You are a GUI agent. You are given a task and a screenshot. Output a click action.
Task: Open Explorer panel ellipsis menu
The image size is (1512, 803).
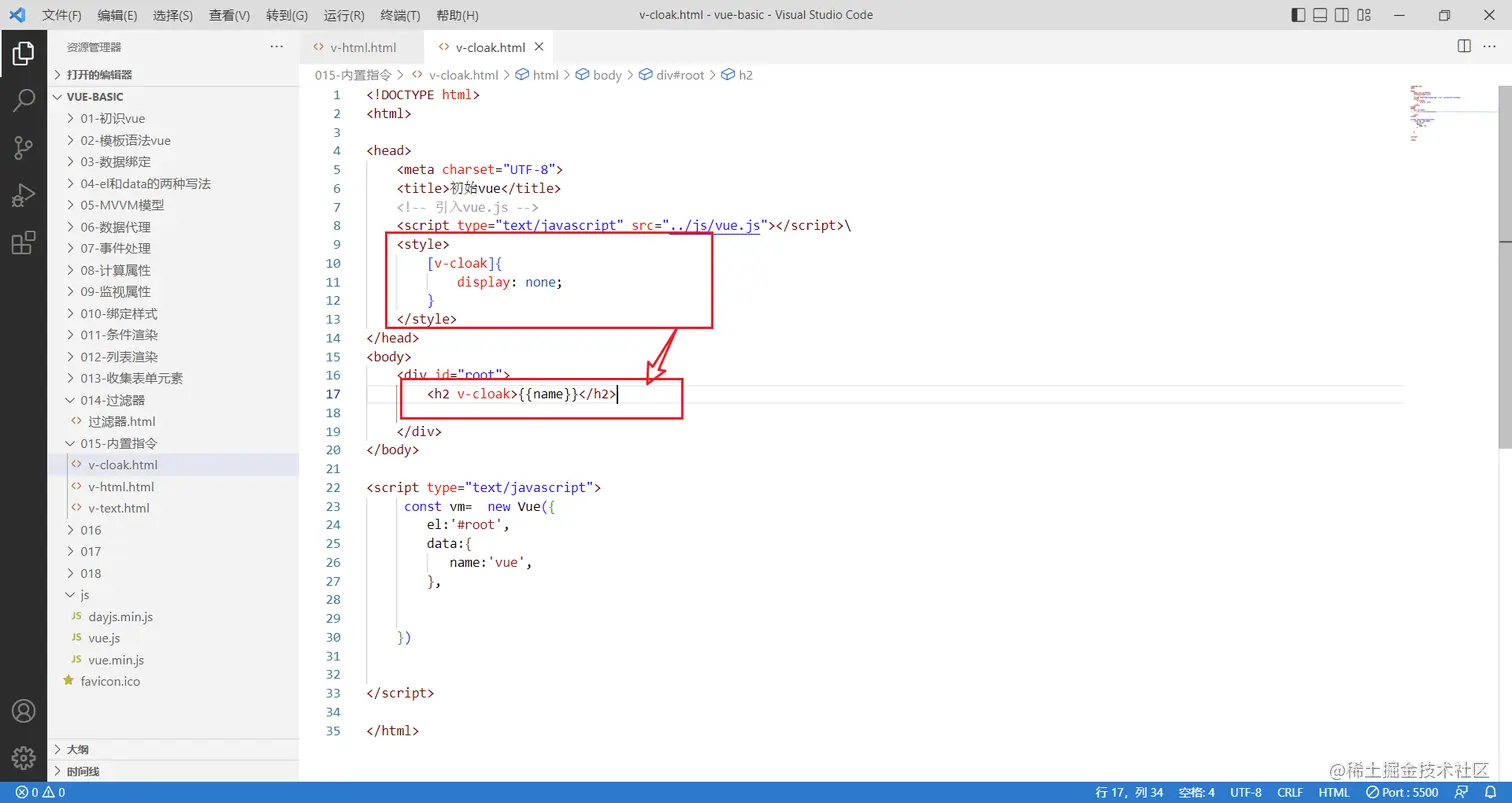277,47
